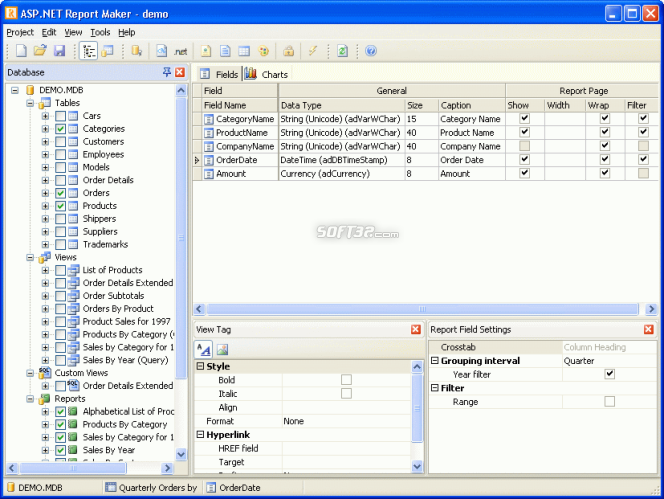Collapse the DEMO.MDB root node
664x499 pixels.
(15, 90)
